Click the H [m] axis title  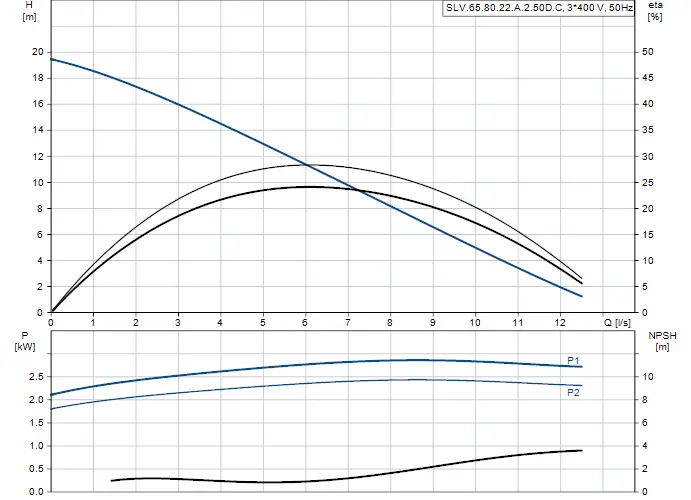[29, 11]
